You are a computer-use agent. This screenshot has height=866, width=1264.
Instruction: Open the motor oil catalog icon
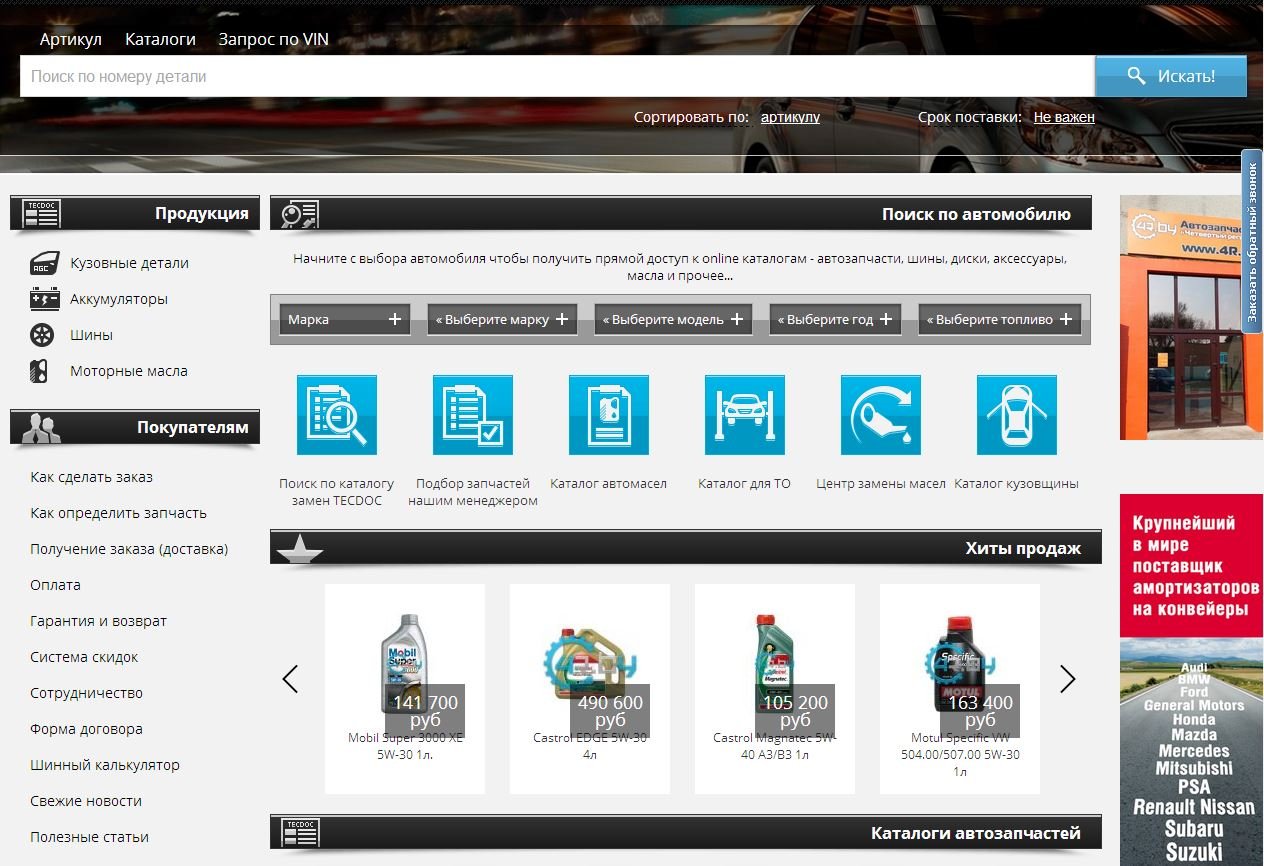click(609, 415)
